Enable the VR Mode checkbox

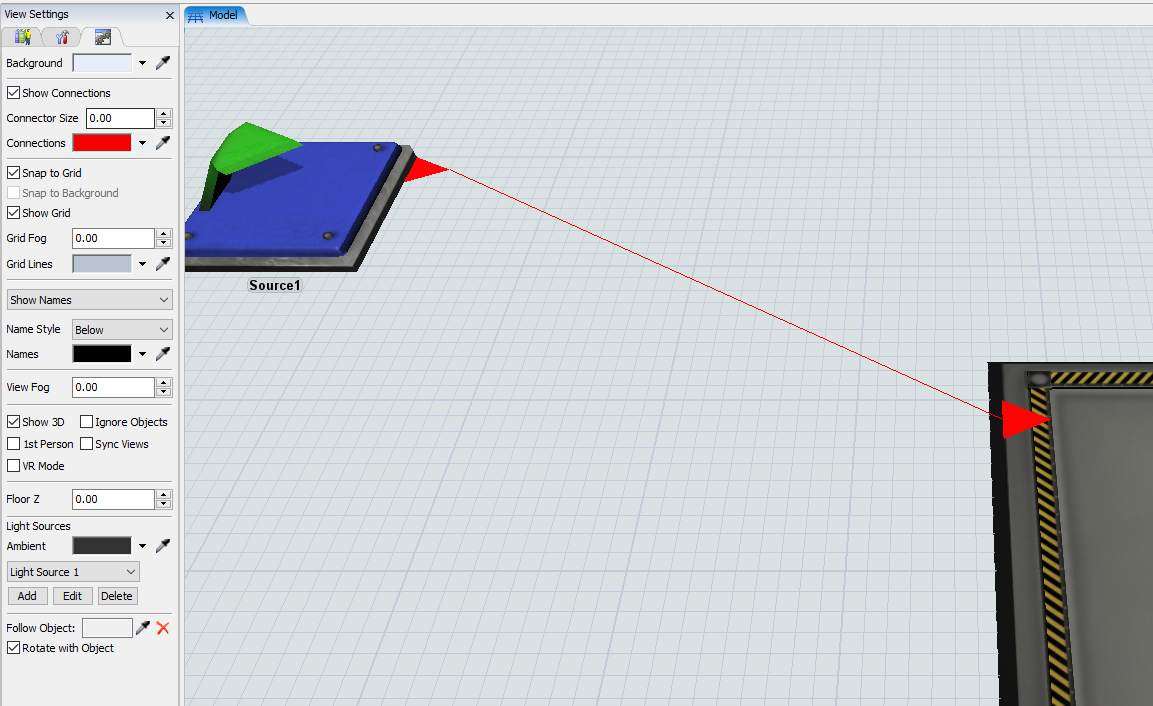(14, 466)
